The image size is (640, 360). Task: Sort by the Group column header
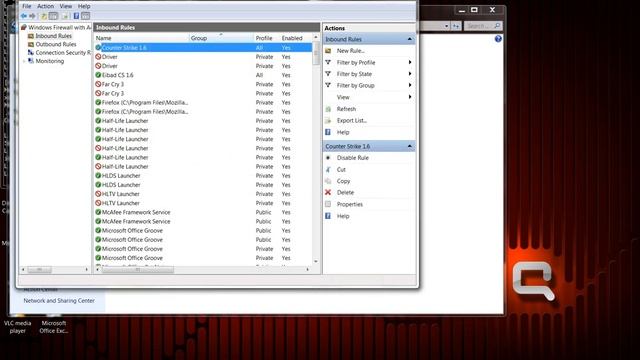point(221,38)
